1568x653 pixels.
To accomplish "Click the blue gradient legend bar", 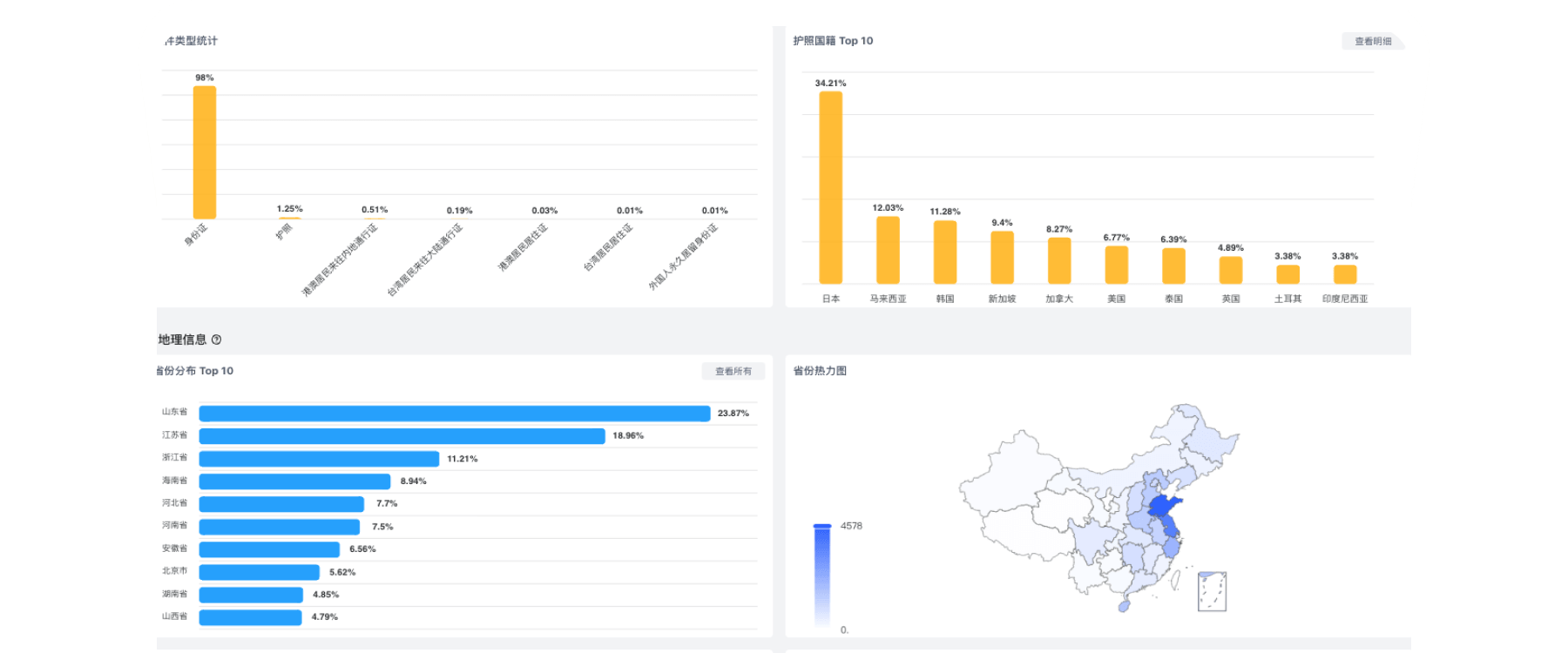I will point(822,576).
